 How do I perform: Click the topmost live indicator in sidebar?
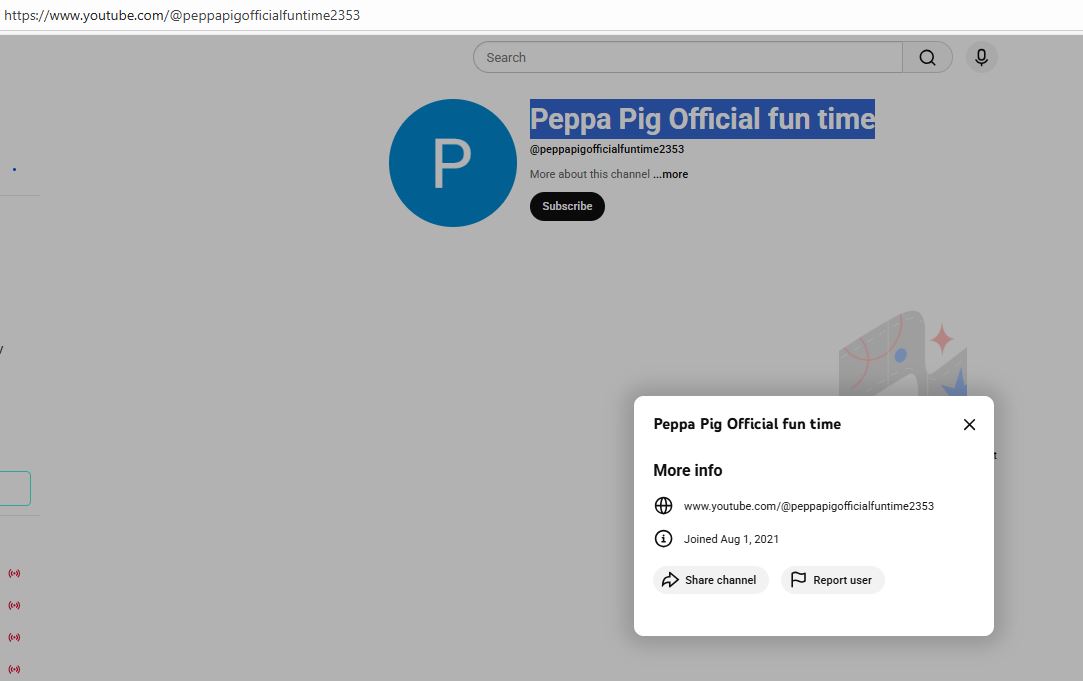pyautogui.click(x=14, y=573)
